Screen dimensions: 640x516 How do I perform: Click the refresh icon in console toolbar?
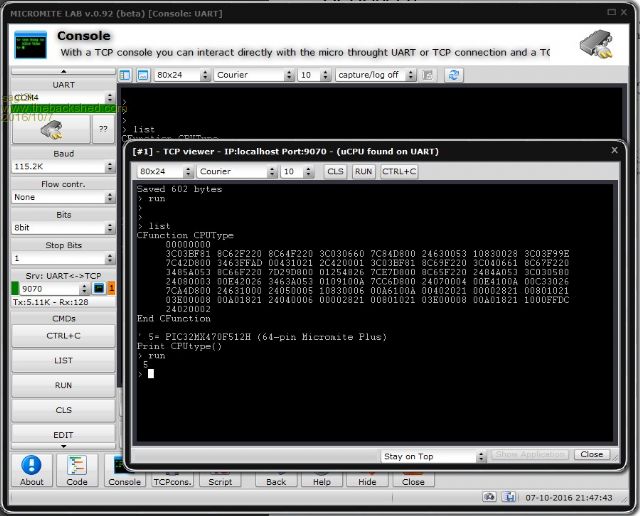tap(453, 75)
